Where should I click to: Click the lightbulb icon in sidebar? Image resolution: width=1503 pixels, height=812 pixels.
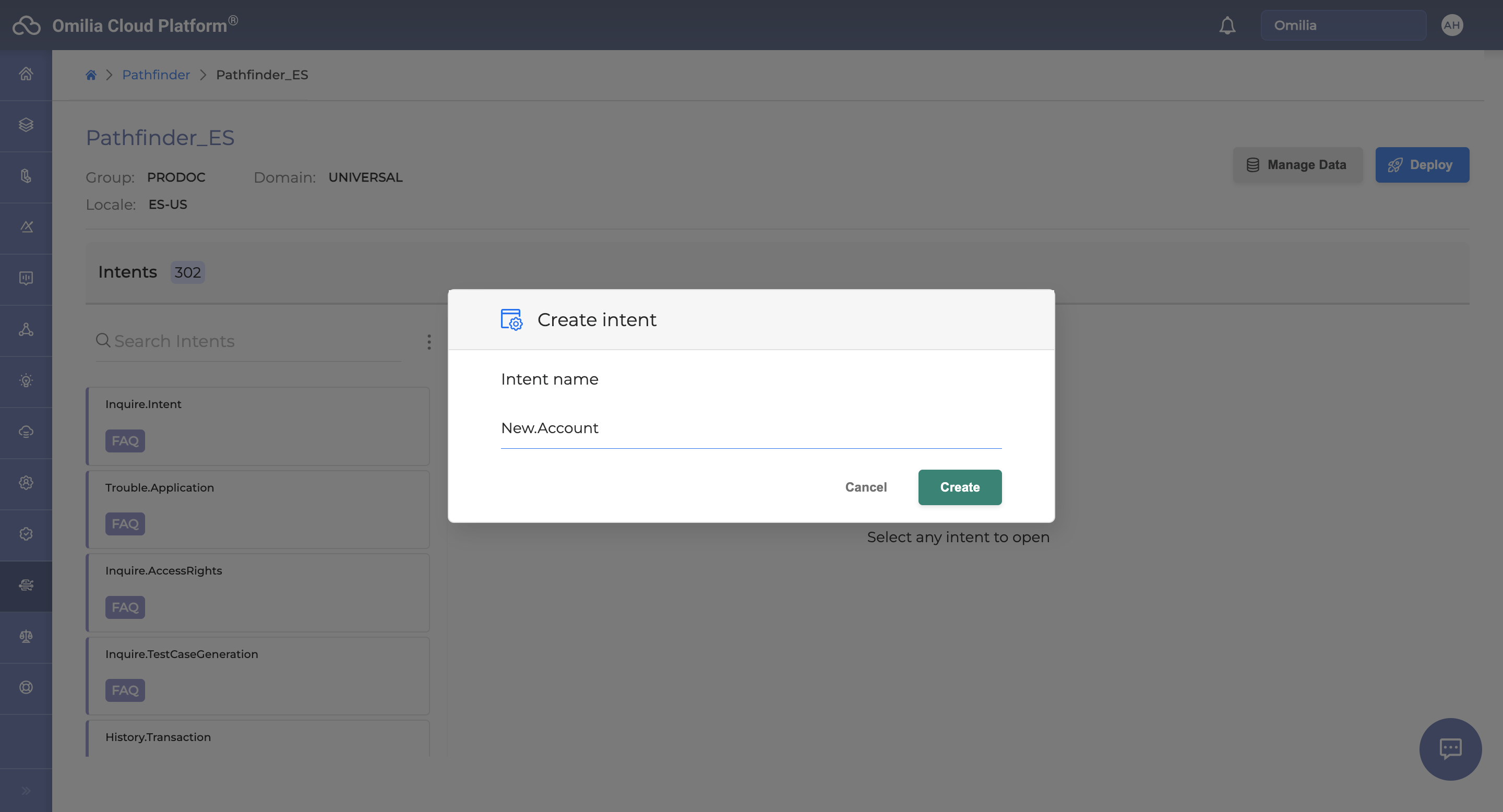pos(26,381)
